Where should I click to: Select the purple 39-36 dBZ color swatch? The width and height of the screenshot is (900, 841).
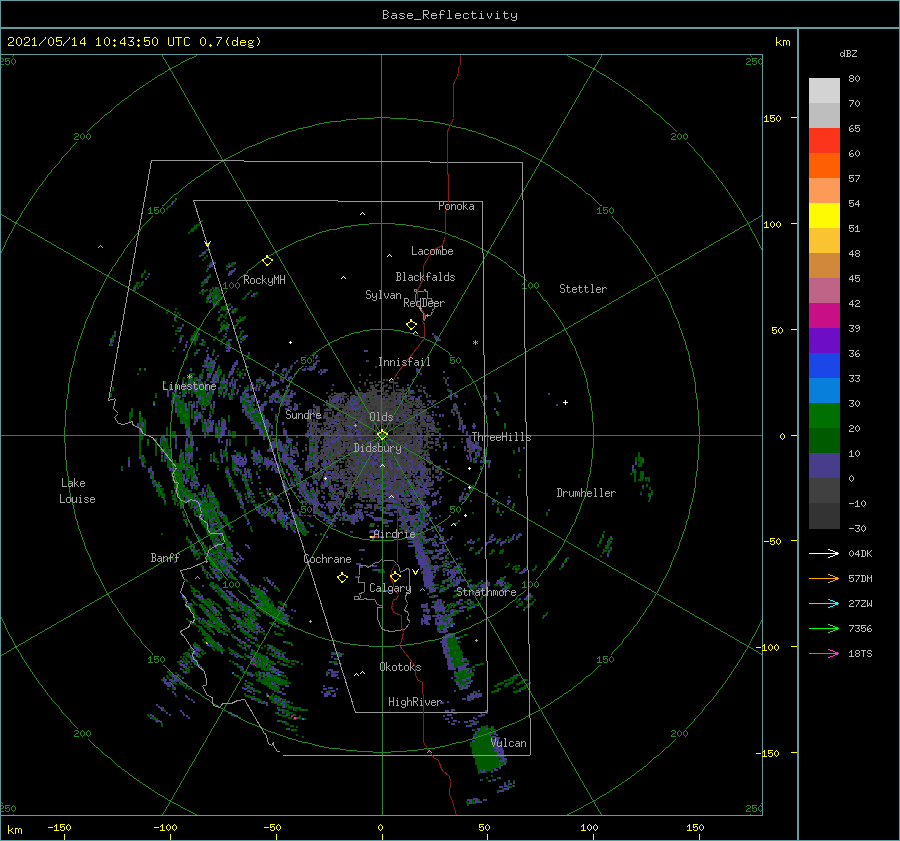coord(824,341)
